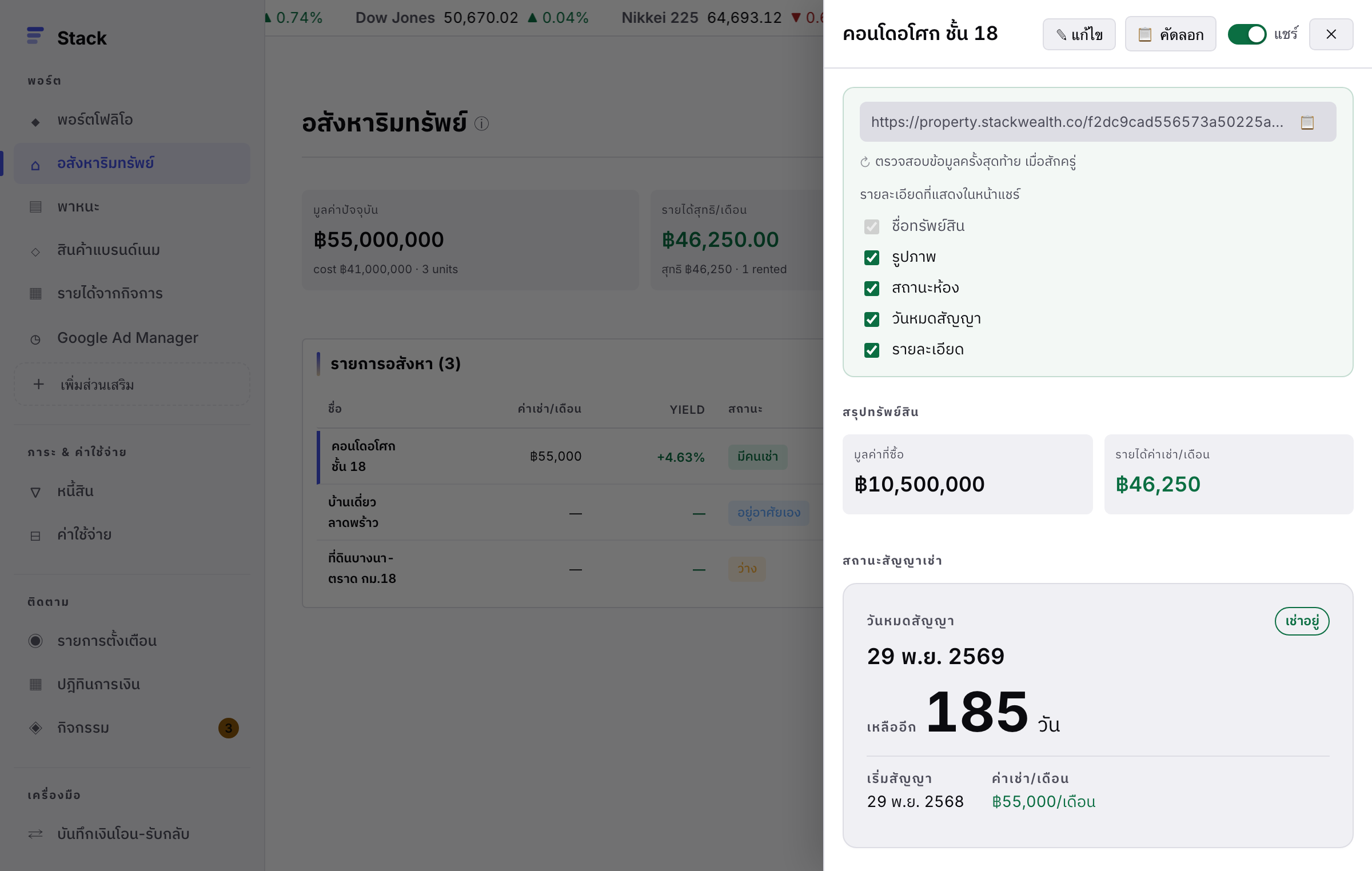Click the grid icon beside รายได้จากกิจการ
Image resolution: width=1372 pixels, height=871 pixels.
click(35, 294)
